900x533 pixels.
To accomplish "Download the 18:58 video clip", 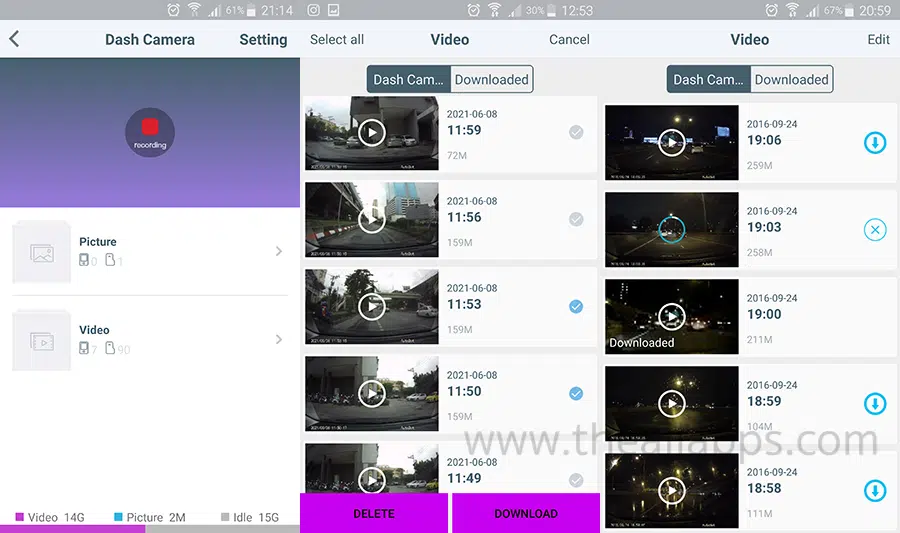I will pos(874,491).
